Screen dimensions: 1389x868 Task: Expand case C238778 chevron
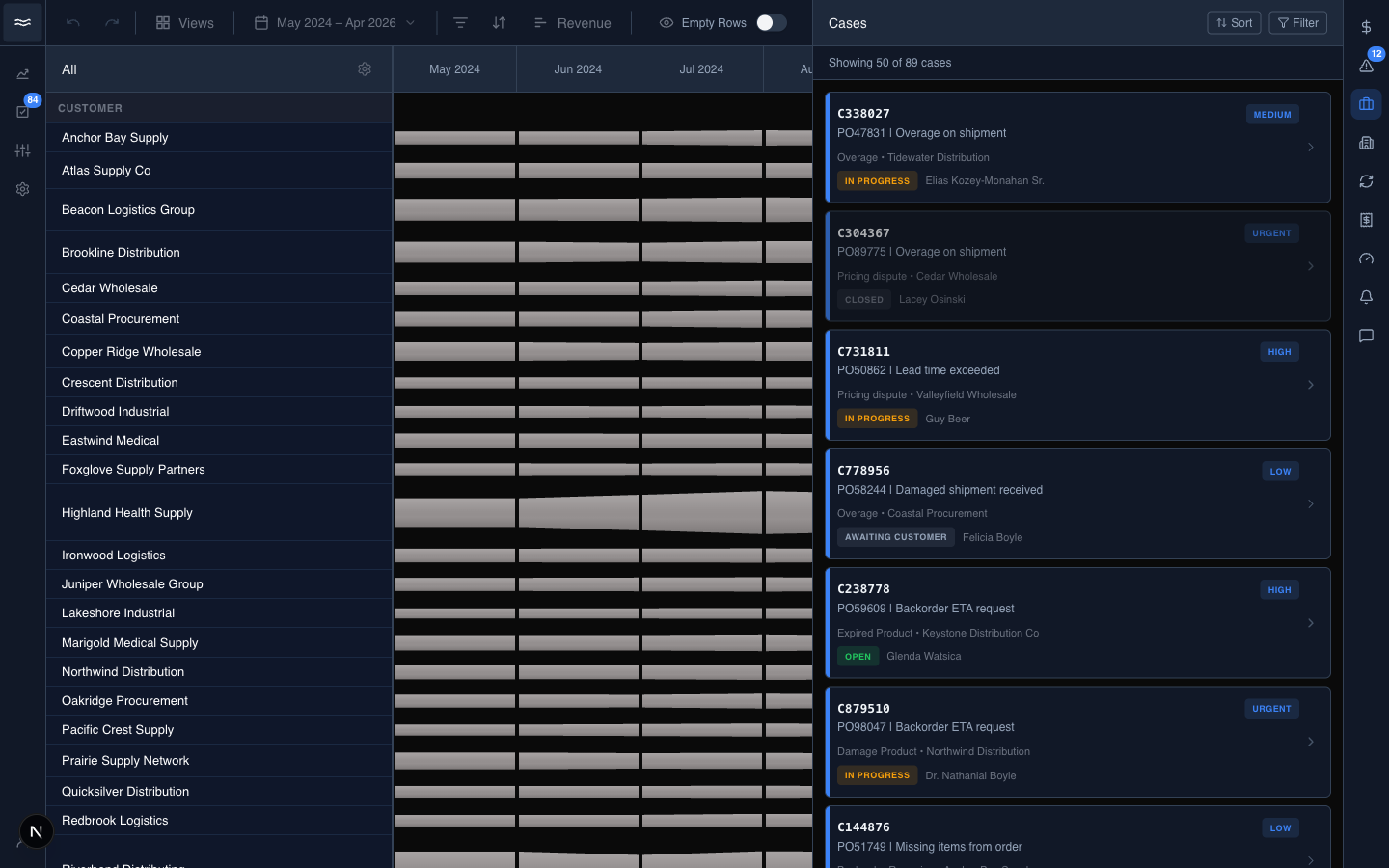pos(1311,623)
